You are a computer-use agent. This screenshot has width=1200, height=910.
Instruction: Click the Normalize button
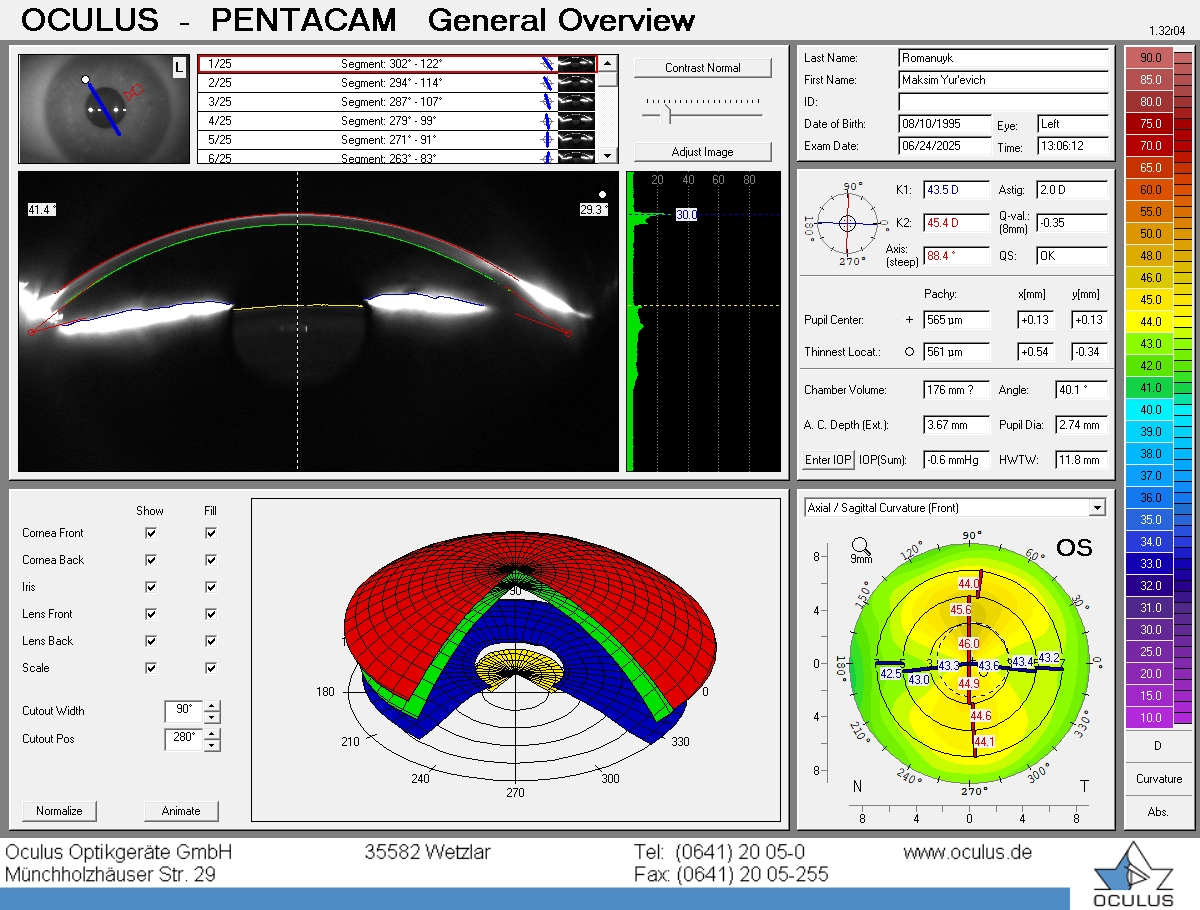tap(60, 811)
